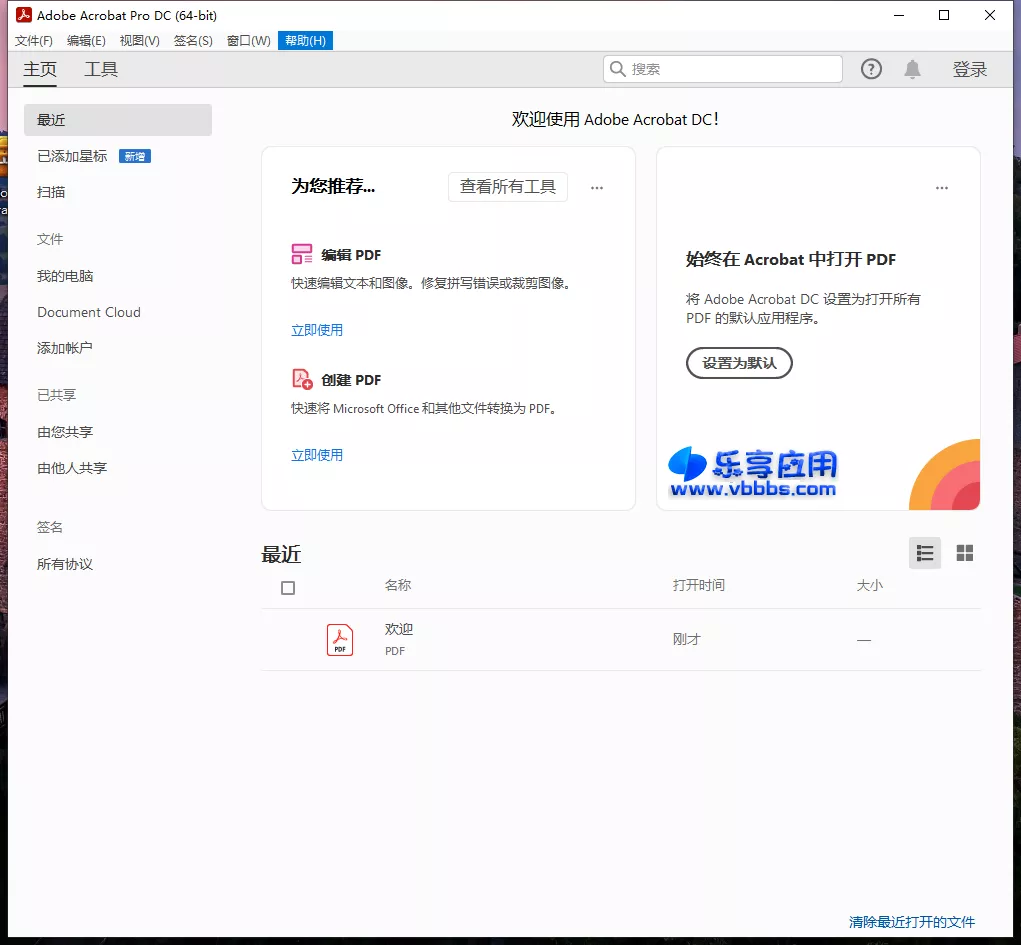The height and width of the screenshot is (945, 1021).
Task: Sort by the 名称 column header
Action: 398,585
